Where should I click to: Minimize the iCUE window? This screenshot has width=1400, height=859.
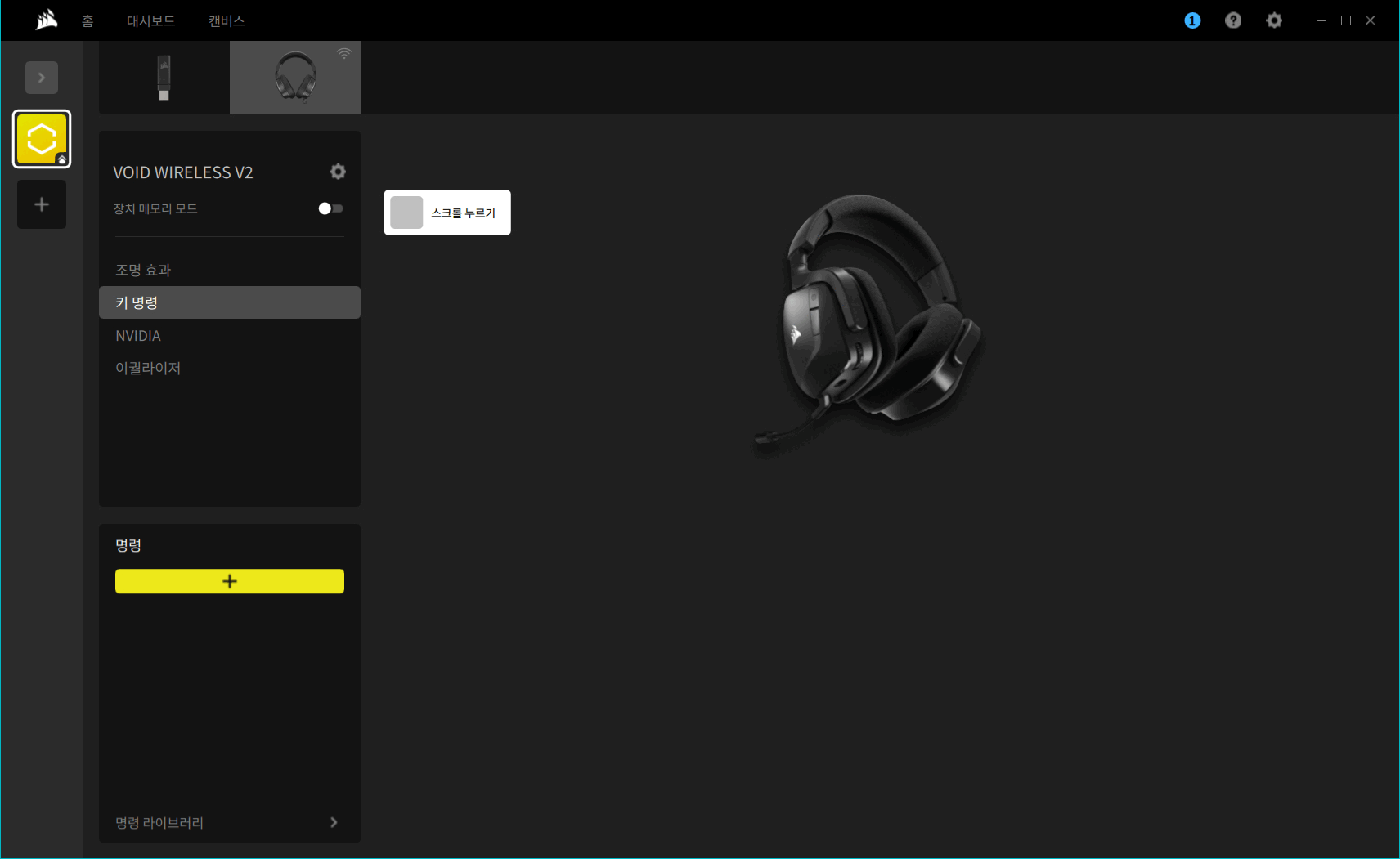(x=1321, y=20)
